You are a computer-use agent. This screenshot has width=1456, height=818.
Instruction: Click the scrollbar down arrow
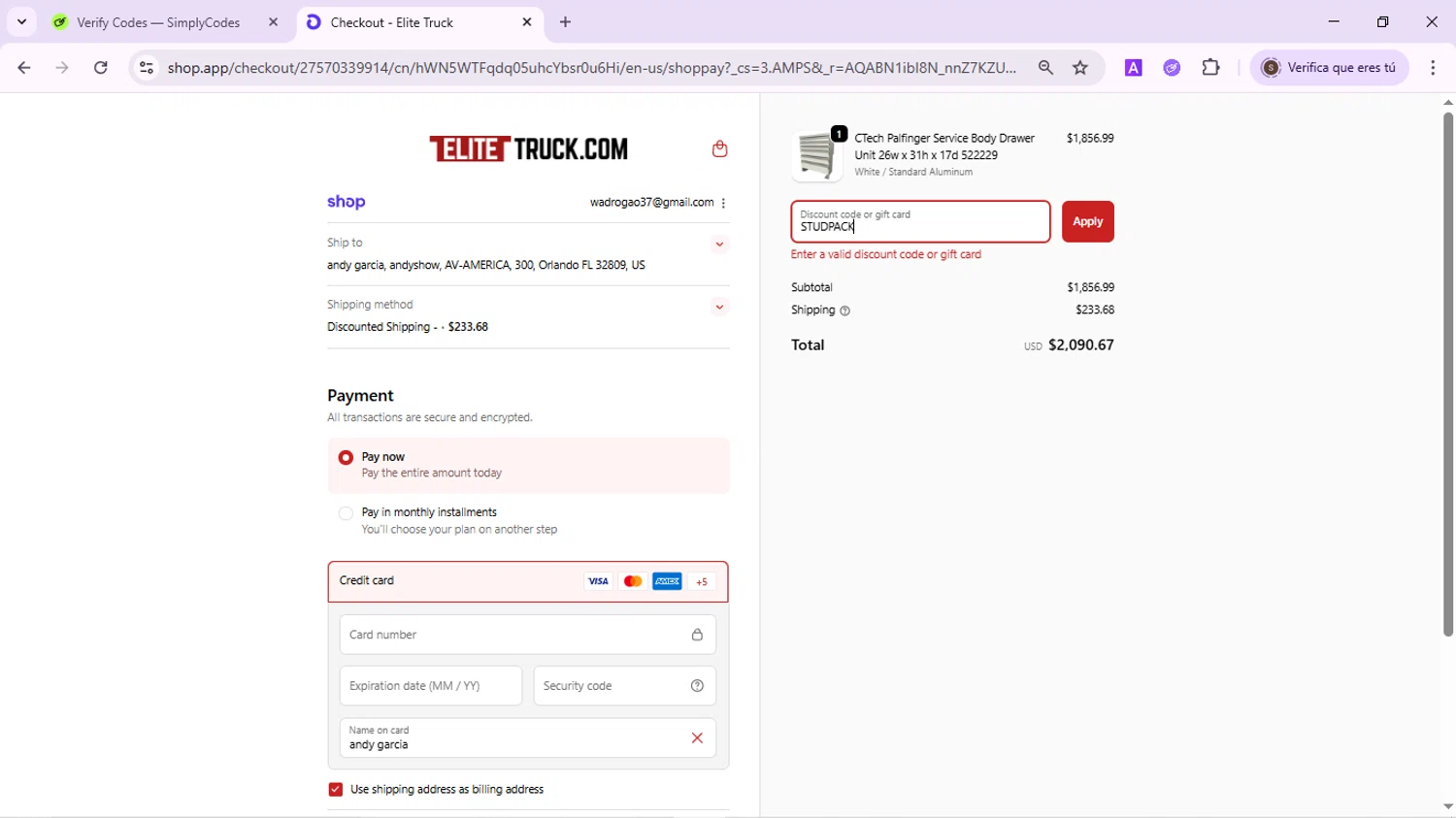coord(1448,807)
